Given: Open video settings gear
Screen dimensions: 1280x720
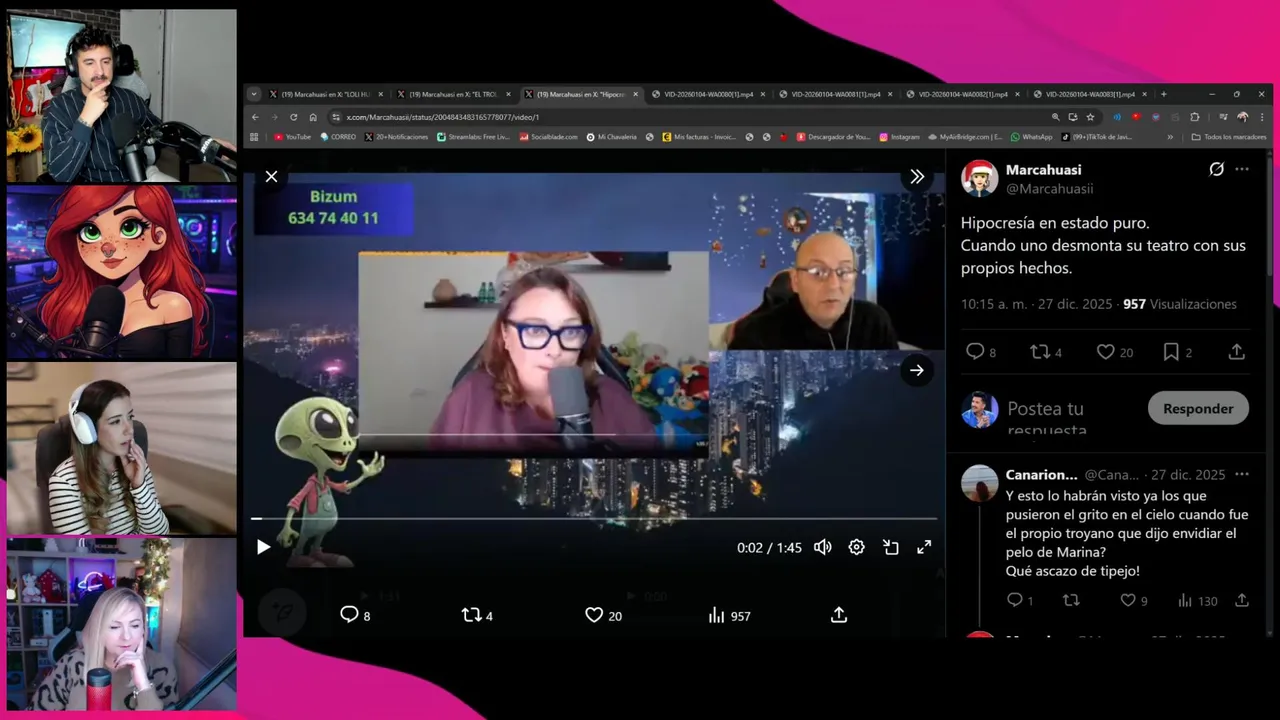Looking at the screenshot, I should point(856,547).
